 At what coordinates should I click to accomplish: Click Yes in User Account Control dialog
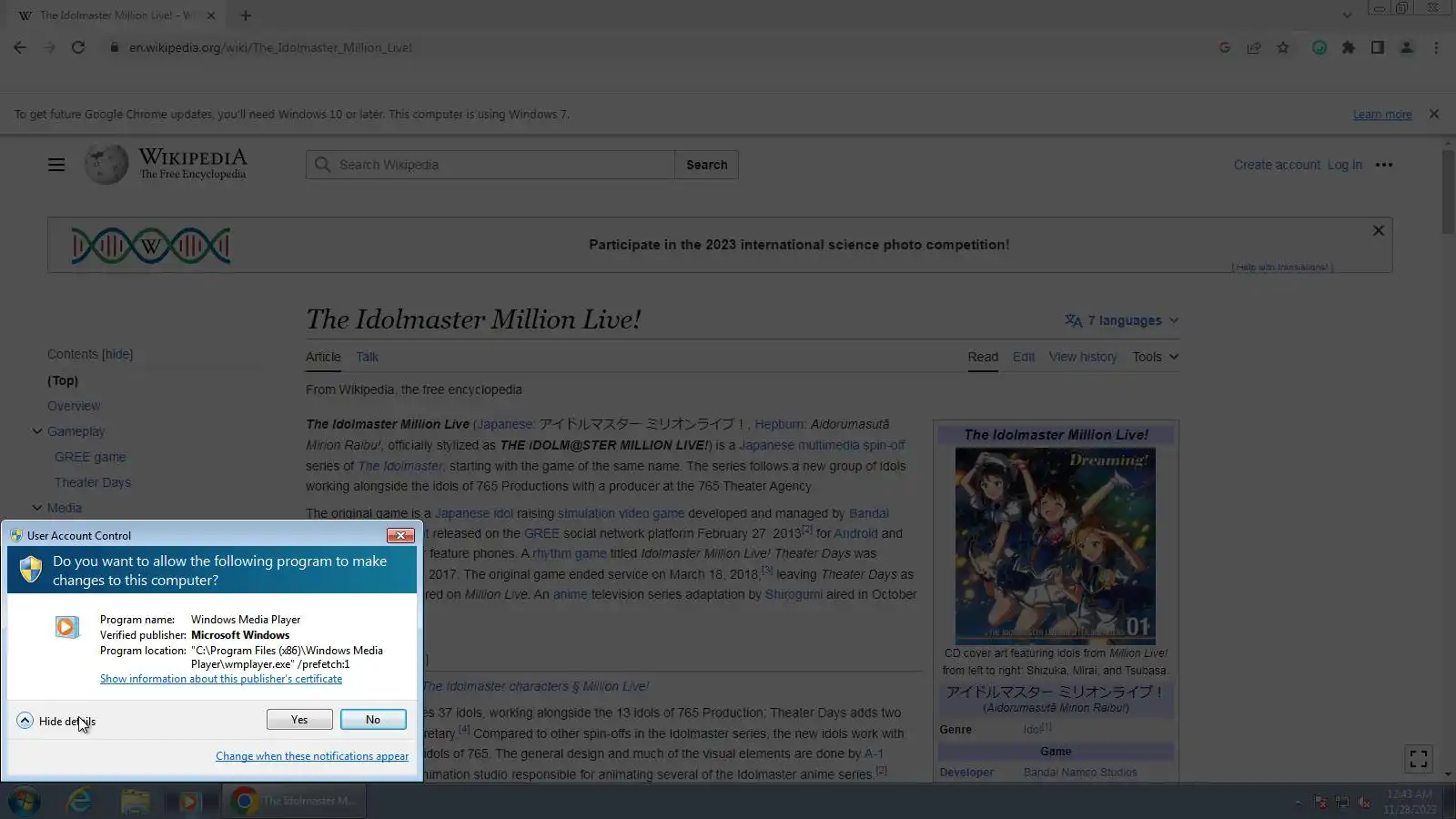pyautogui.click(x=299, y=720)
